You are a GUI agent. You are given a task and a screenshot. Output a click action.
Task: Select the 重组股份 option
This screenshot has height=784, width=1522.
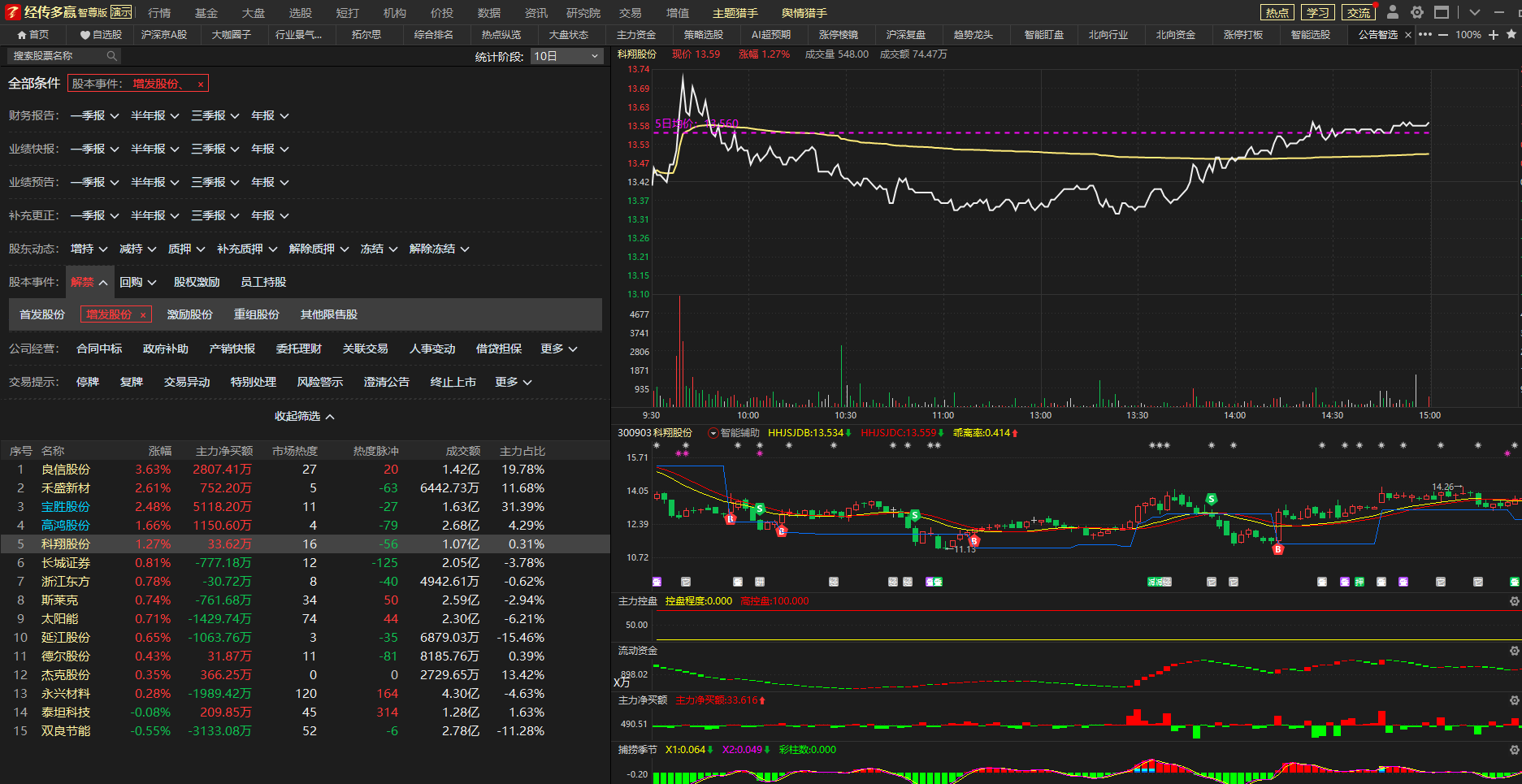(257, 314)
